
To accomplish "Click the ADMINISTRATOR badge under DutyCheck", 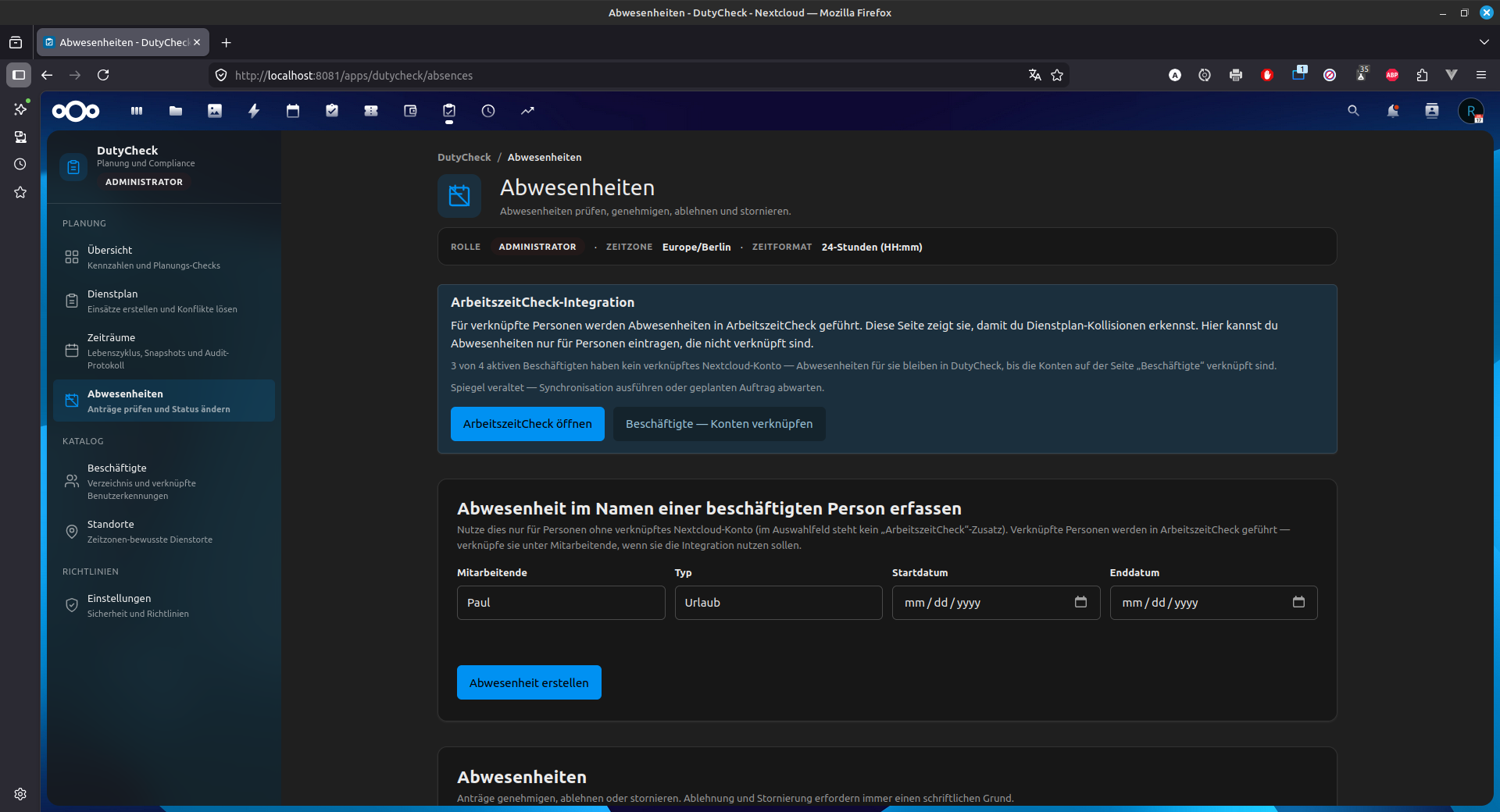I will point(144,182).
